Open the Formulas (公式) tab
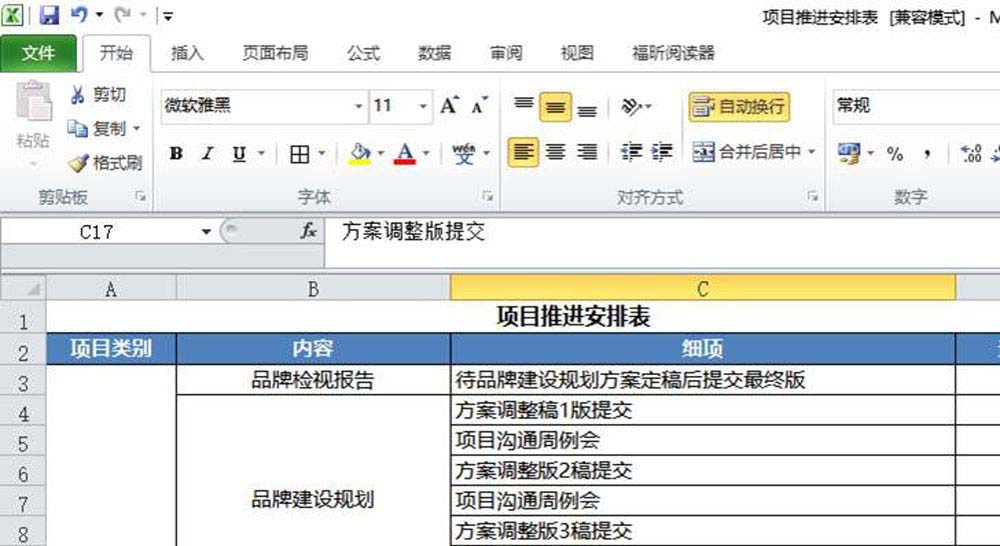Screen dimensions: 1000x546 [363, 53]
